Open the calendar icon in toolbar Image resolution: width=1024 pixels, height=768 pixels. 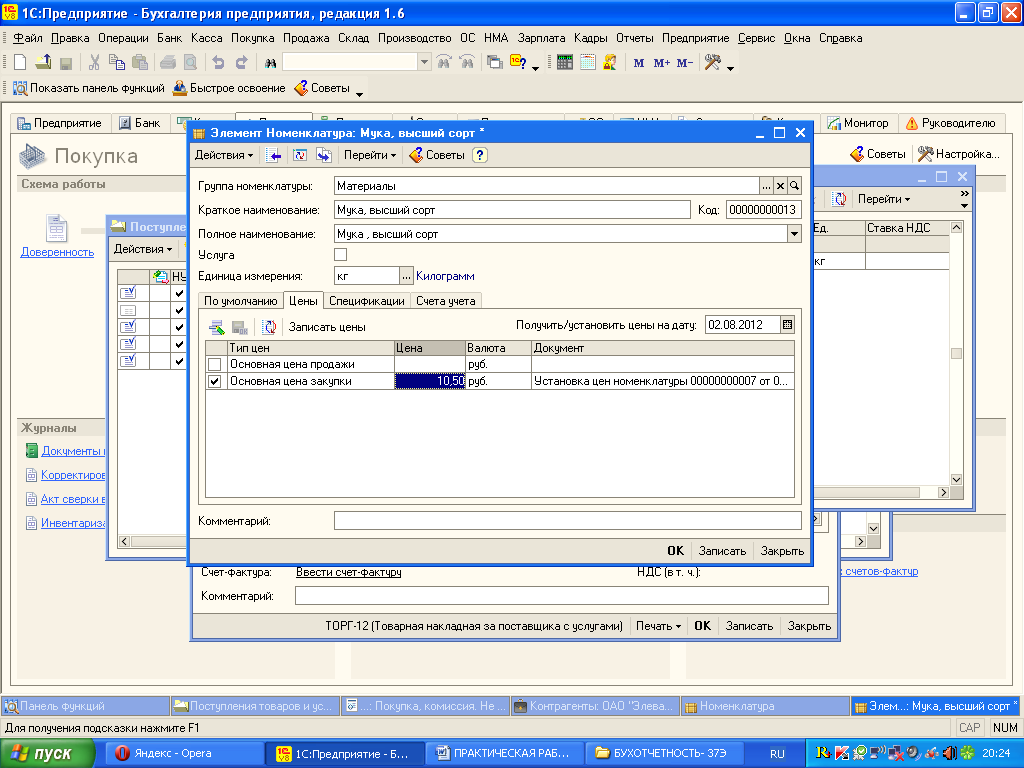coord(588,63)
